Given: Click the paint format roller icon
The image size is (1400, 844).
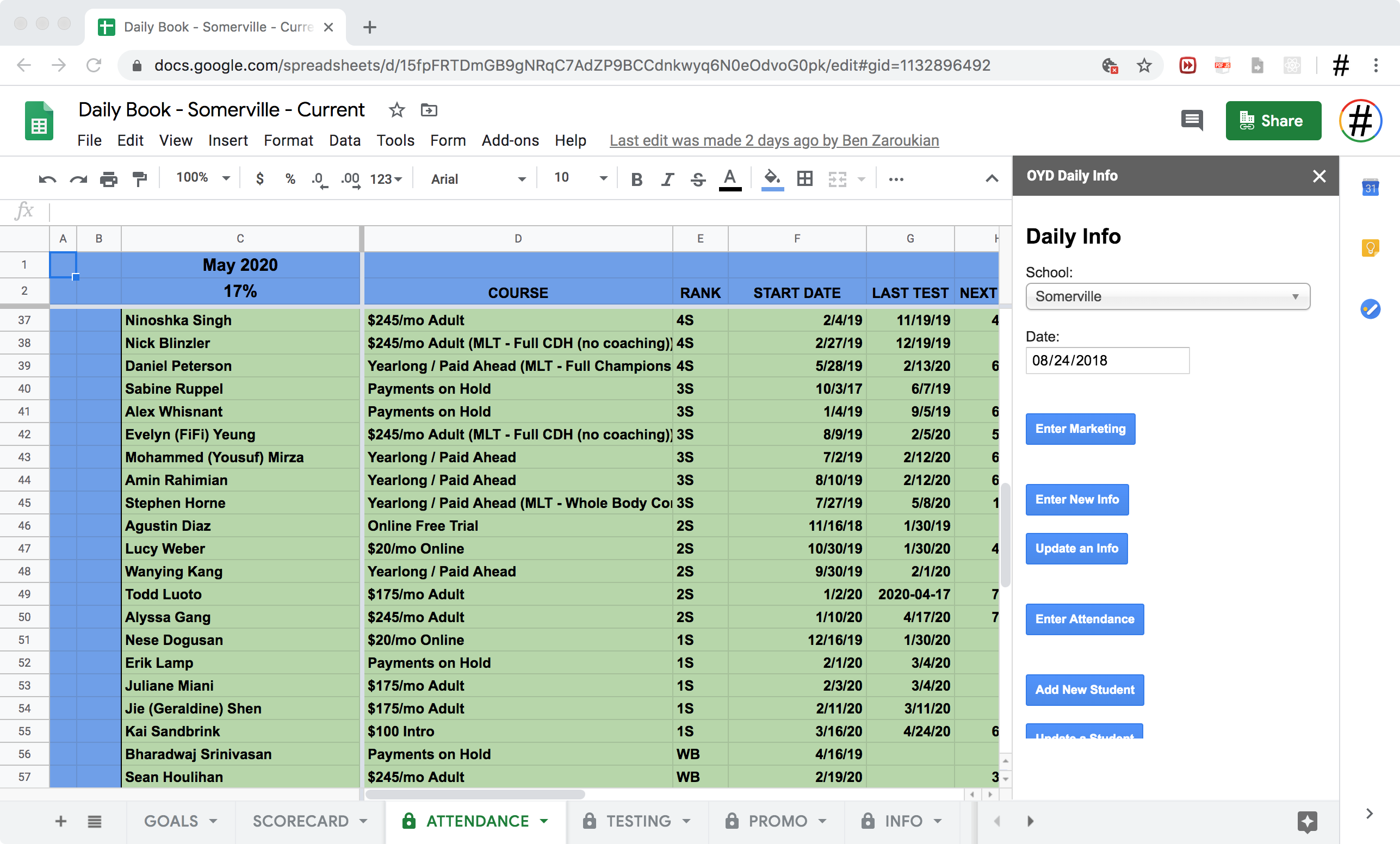Looking at the screenshot, I should tap(139, 179).
